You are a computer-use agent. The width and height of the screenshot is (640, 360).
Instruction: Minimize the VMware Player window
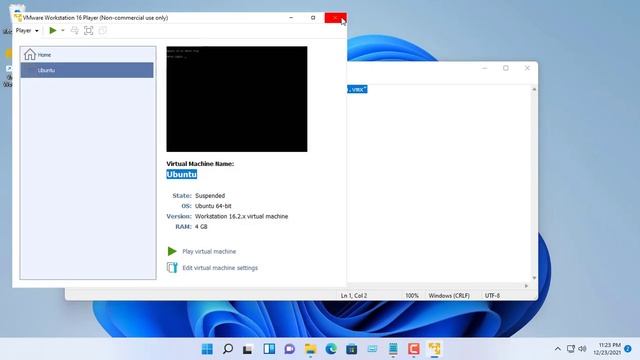pos(291,18)
